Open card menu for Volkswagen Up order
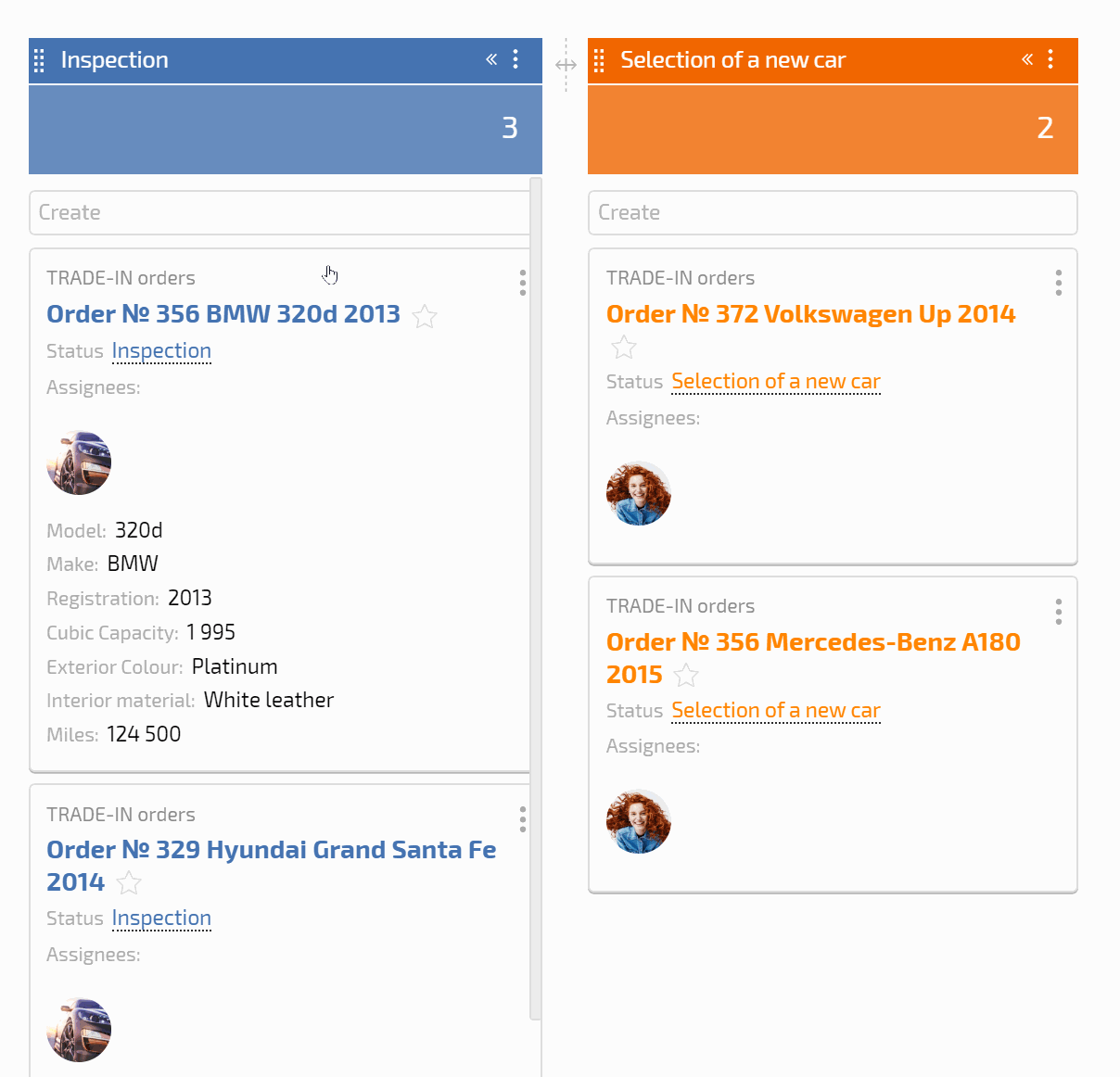This screenshot has height=1077, width=1120. 1059,283
